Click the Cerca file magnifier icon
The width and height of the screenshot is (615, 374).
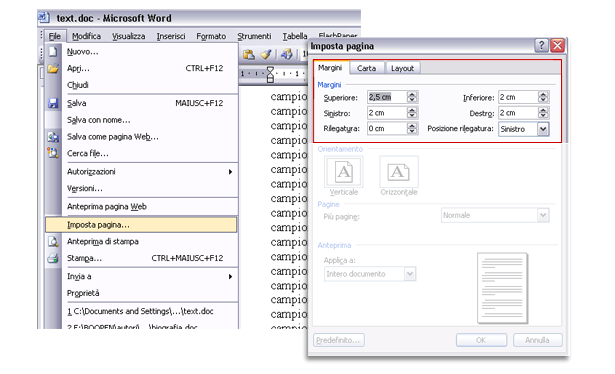[53, 153]
